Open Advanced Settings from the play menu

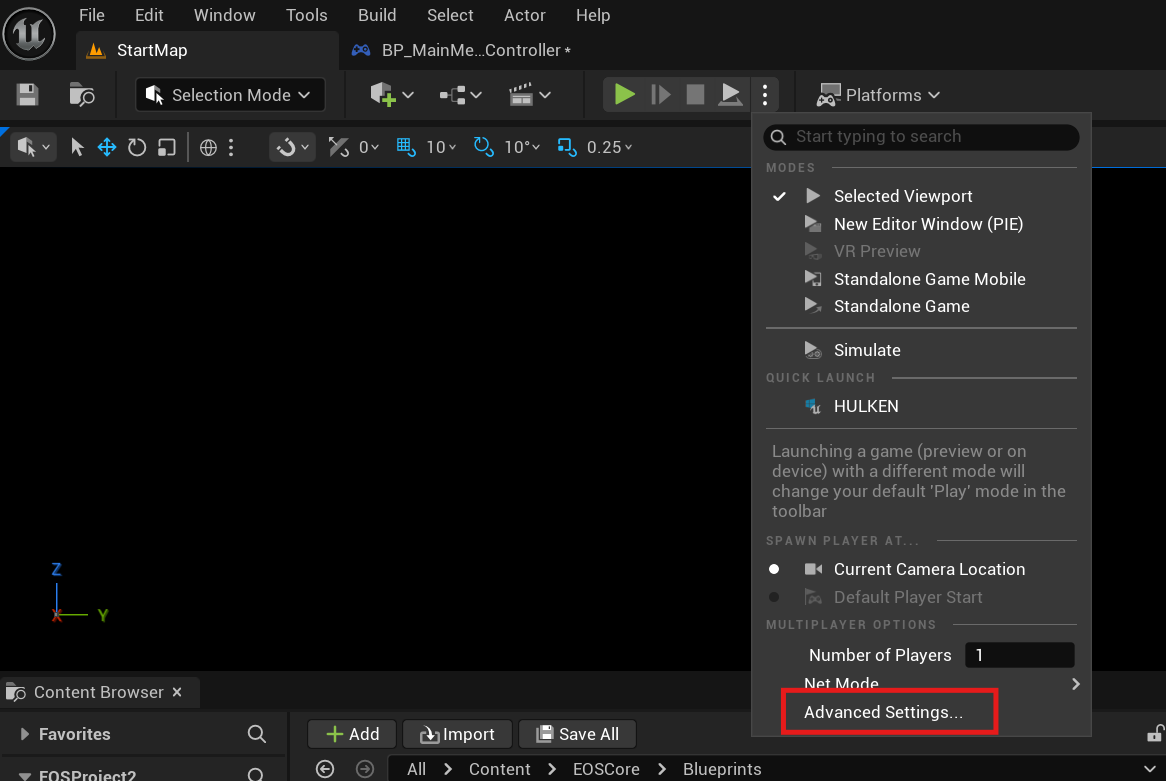[x=883, y=713]
